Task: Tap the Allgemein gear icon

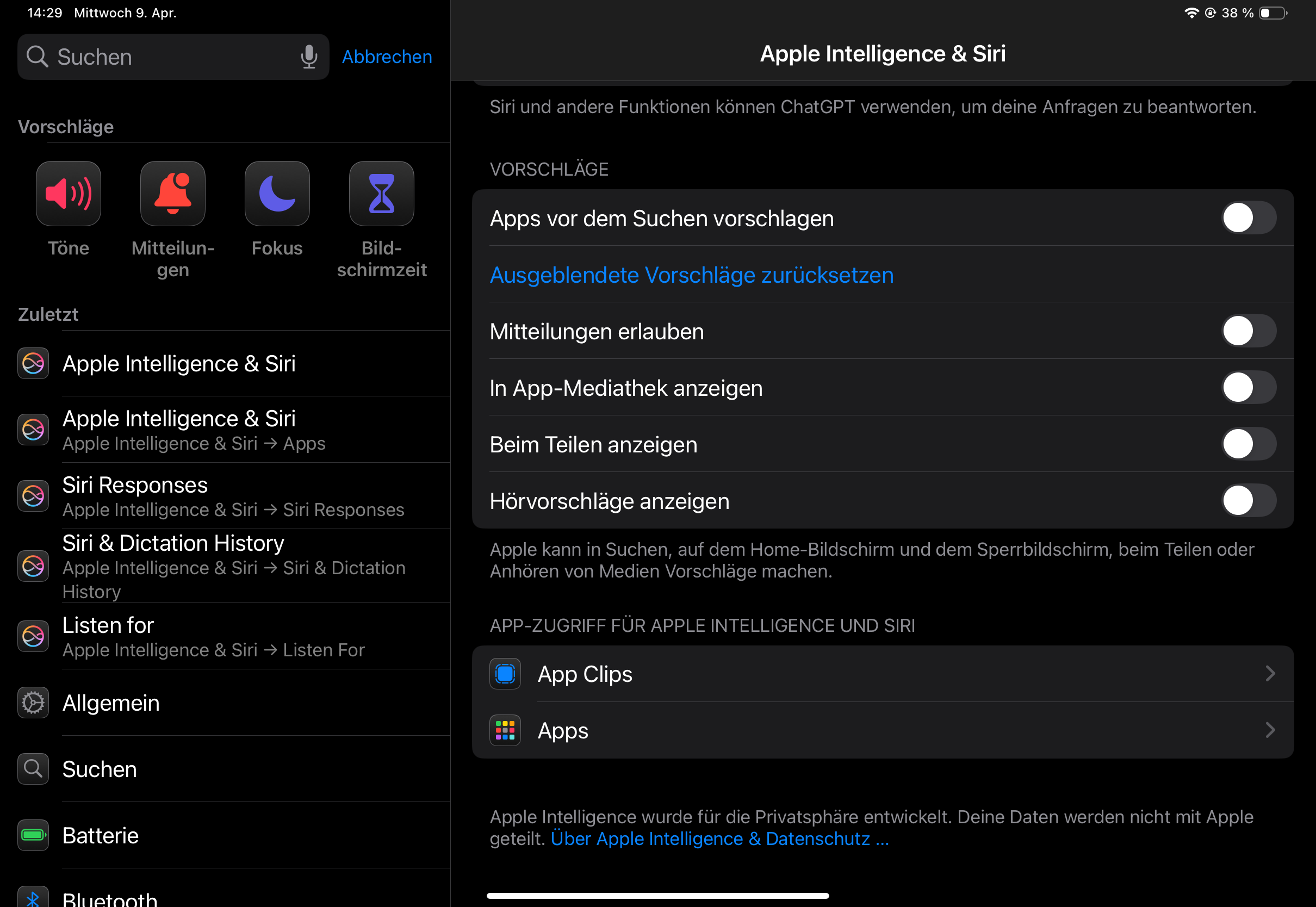Action: [x=33, y=703]
